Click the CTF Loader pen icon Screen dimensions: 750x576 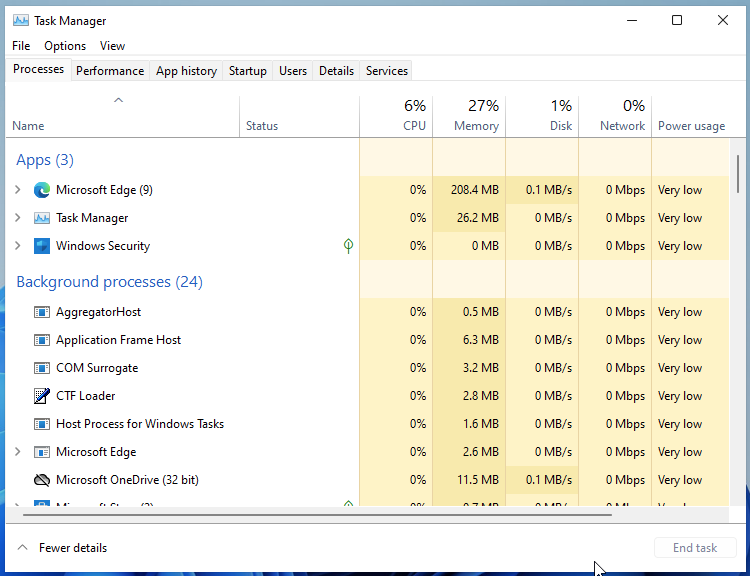click(42, 396)
